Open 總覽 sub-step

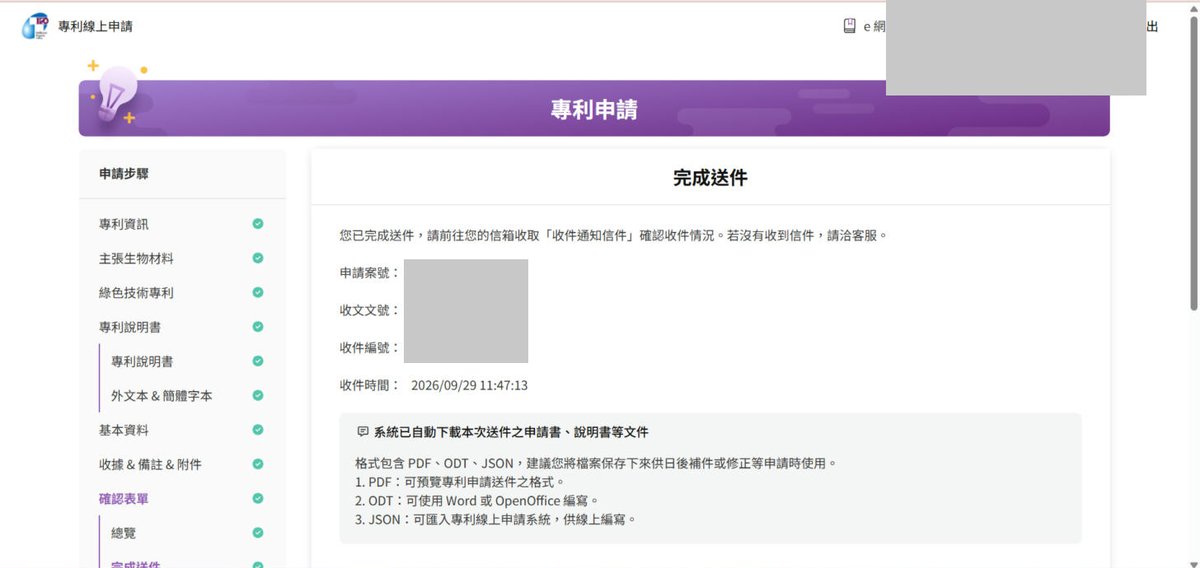tap(124, 533)
